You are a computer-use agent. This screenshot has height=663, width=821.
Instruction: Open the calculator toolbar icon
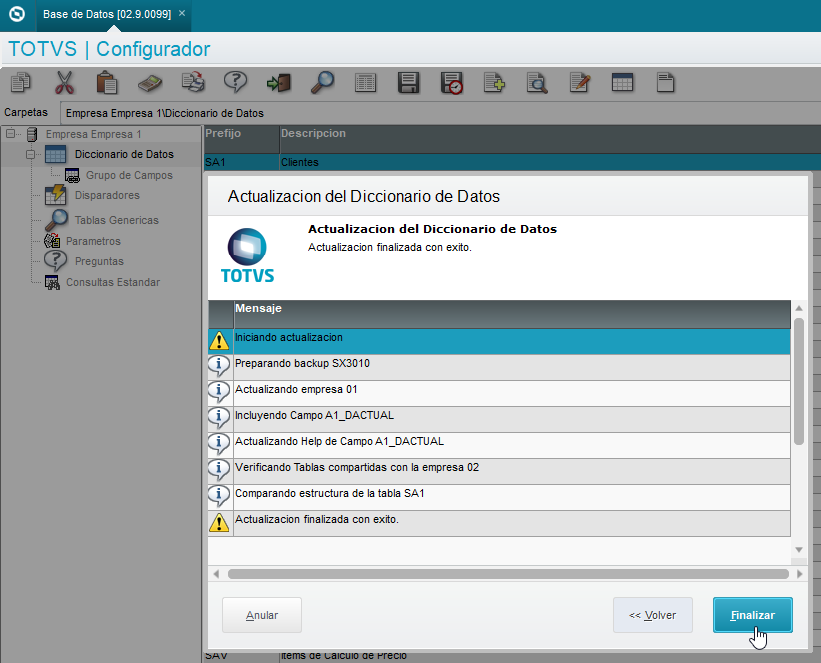[x=150, y=83]
